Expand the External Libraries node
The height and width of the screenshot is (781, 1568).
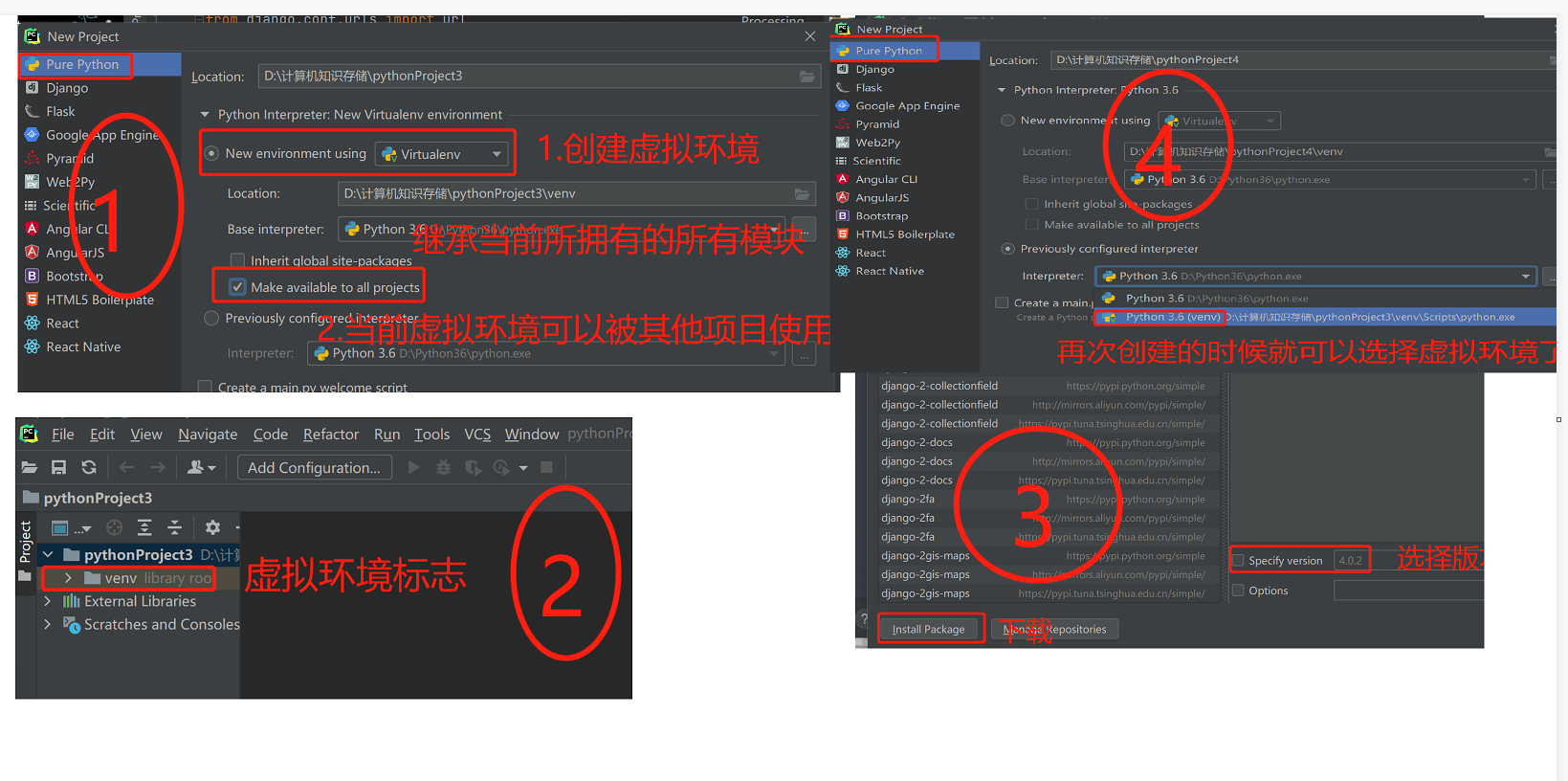point(48,601)
